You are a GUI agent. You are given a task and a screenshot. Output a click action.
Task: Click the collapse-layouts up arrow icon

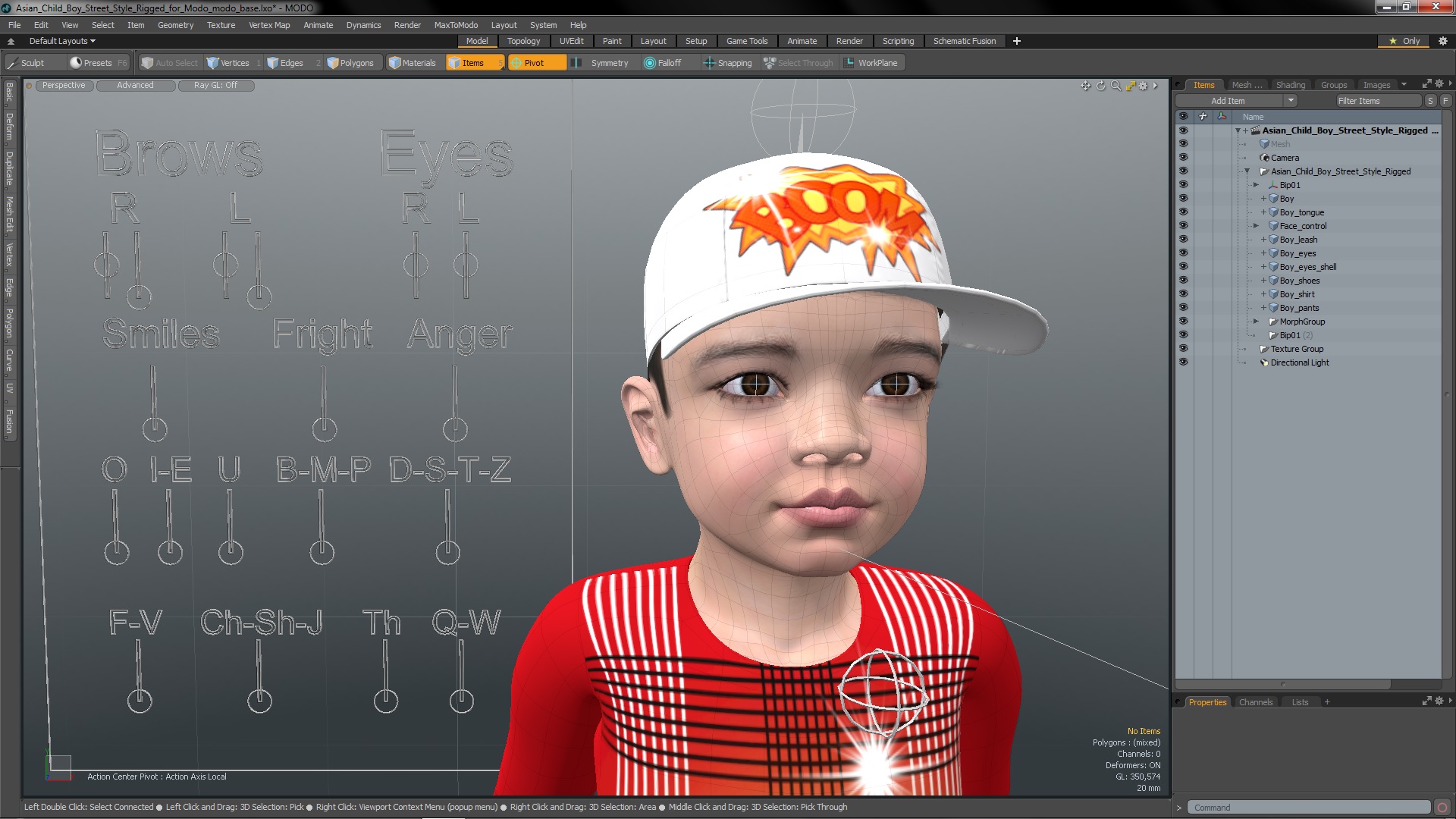(x=11, y=41)
